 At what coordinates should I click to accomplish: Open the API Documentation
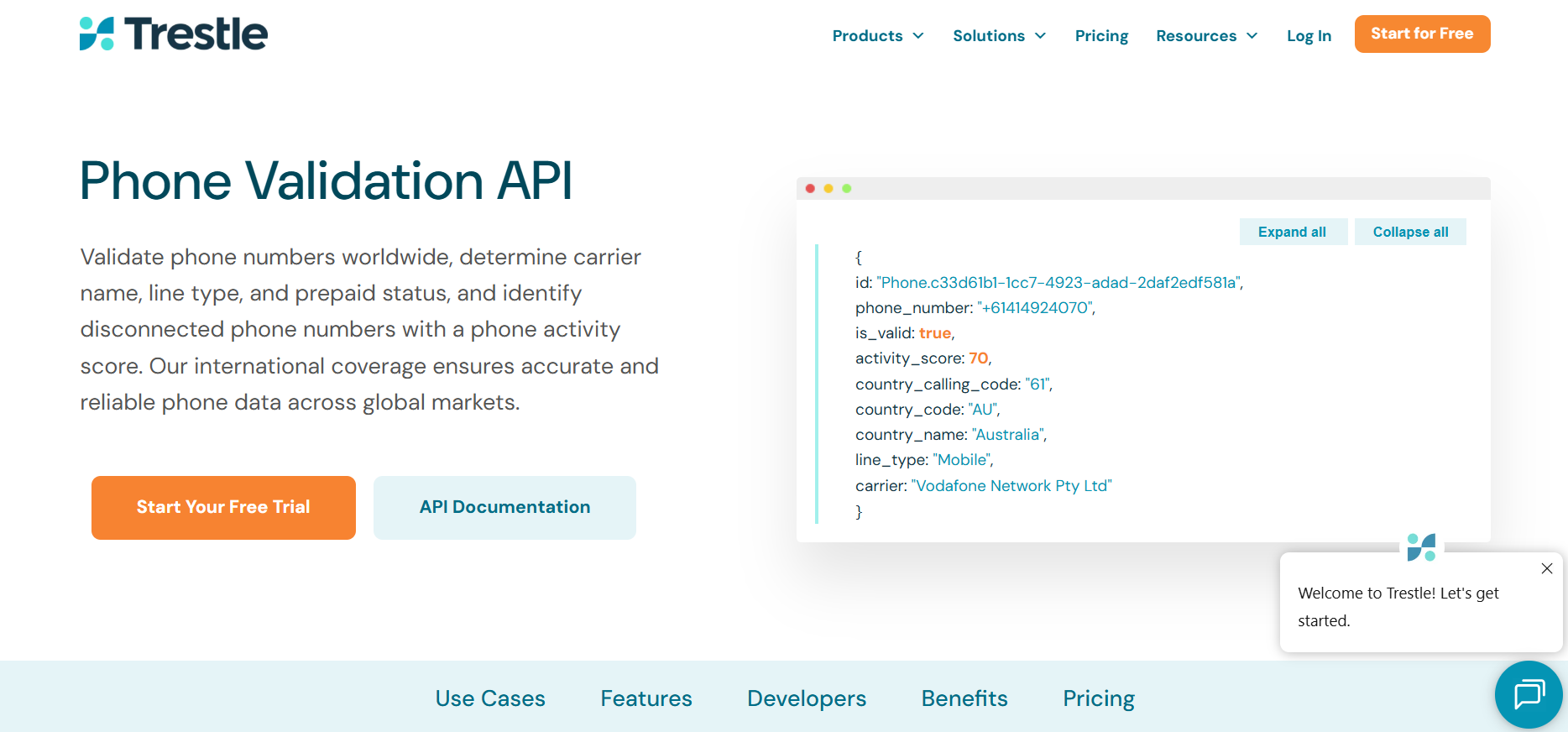coord(504,507)
